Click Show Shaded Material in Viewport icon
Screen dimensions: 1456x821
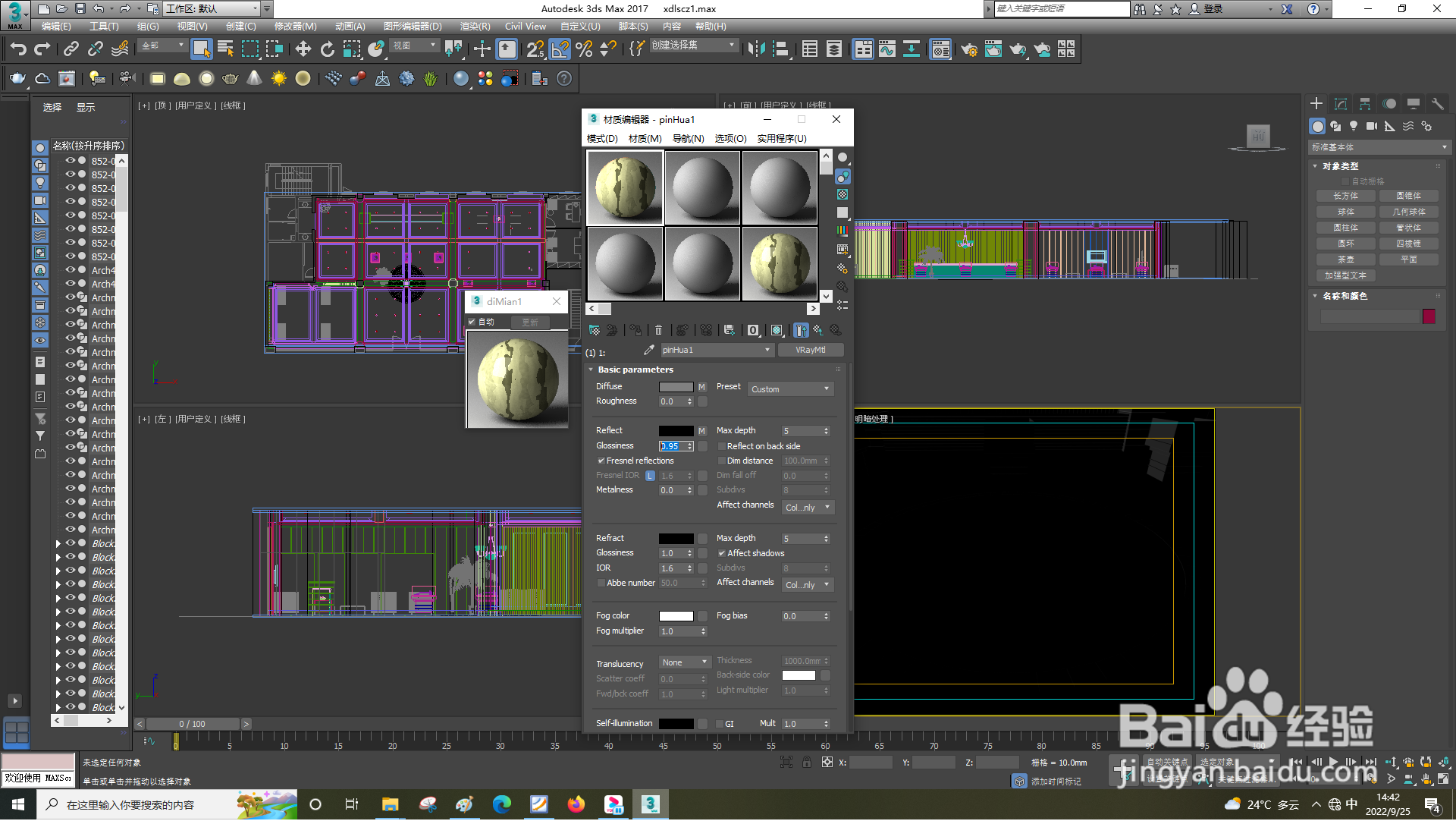[777, 330]
